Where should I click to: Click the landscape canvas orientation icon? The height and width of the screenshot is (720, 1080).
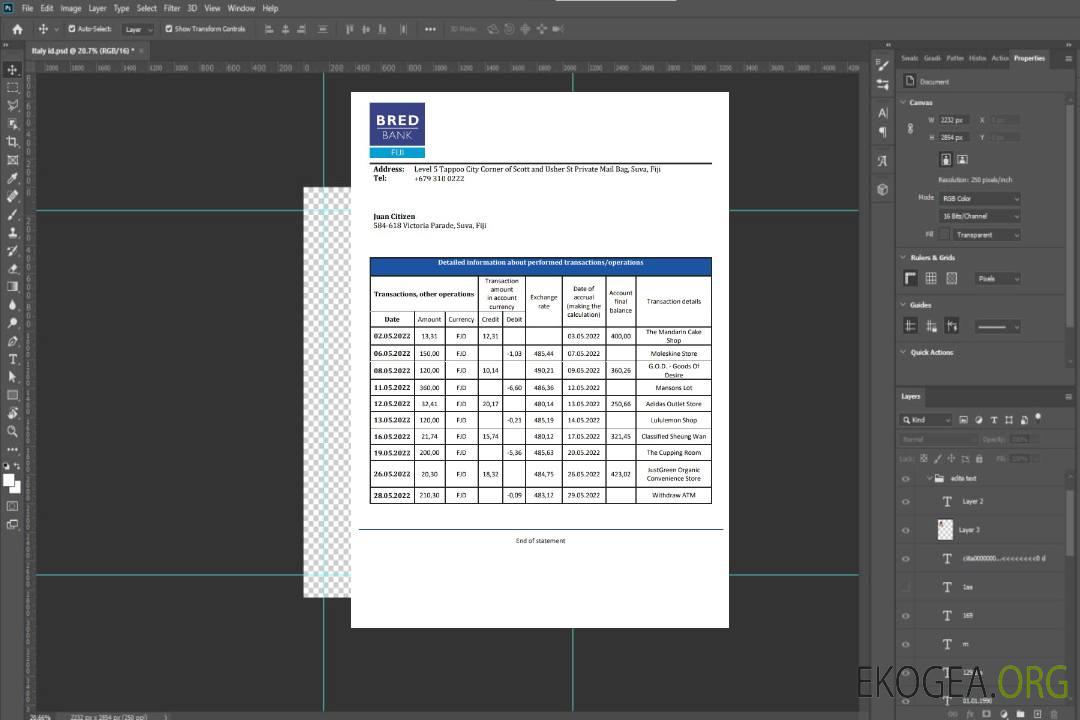point(962,159)
